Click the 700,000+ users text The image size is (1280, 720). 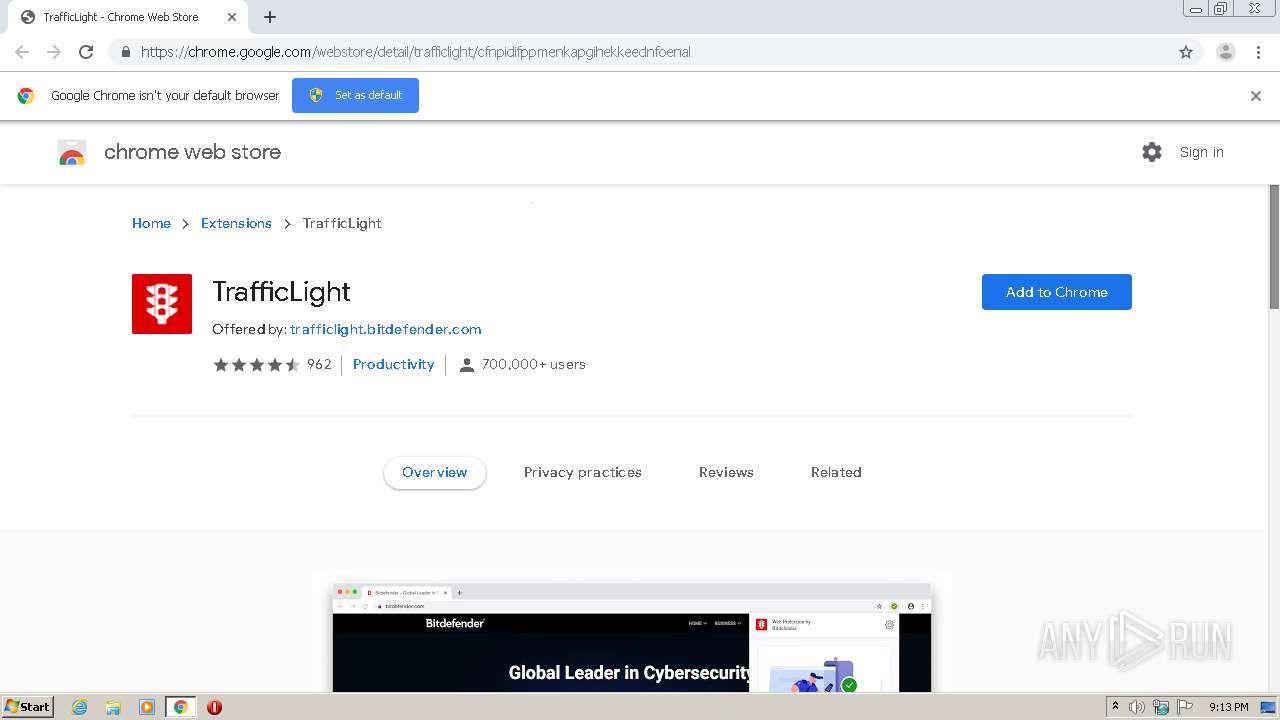click(534, 365)
